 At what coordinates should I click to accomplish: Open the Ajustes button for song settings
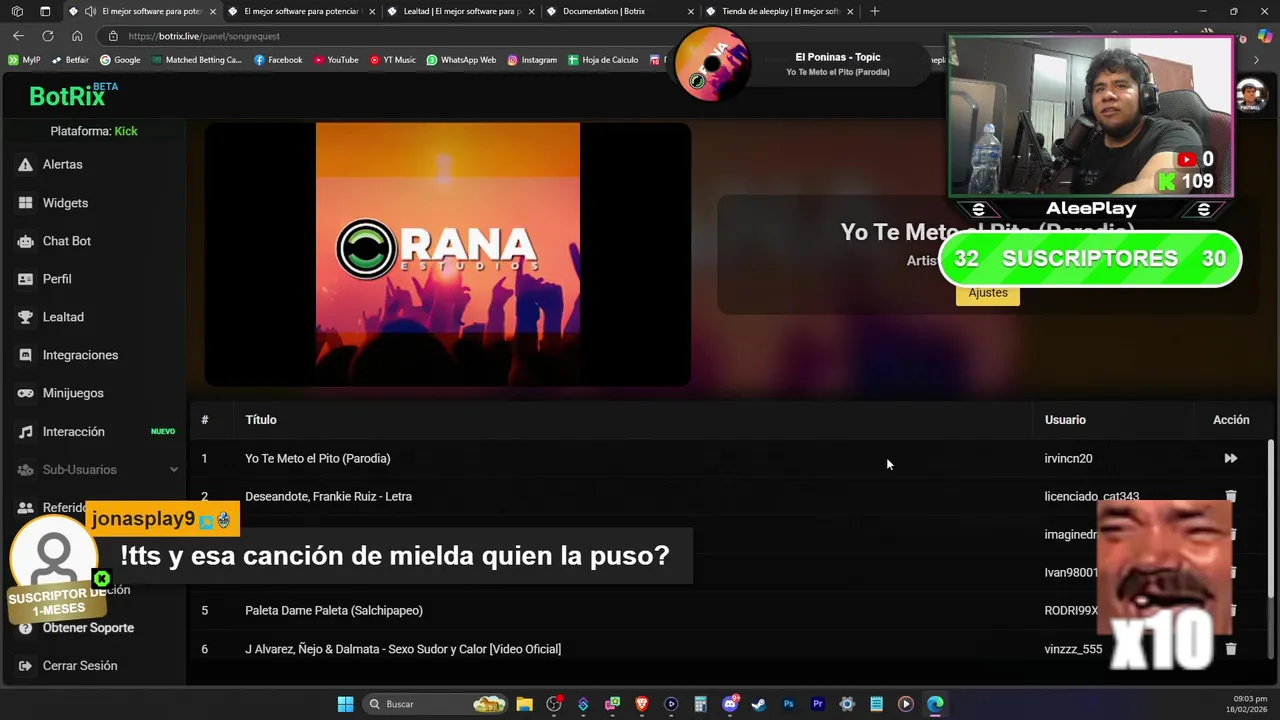click(x=988, y=293)
